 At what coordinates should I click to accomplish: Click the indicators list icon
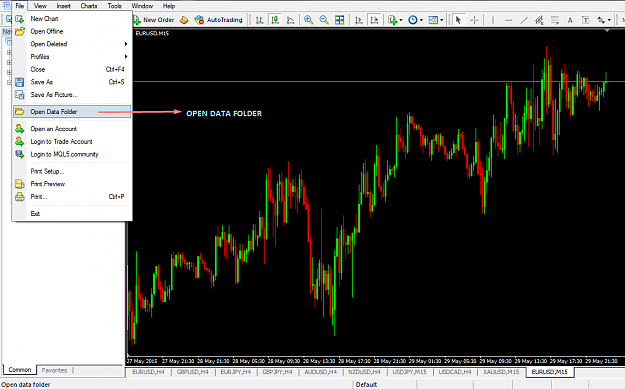(x=393, y=20)
